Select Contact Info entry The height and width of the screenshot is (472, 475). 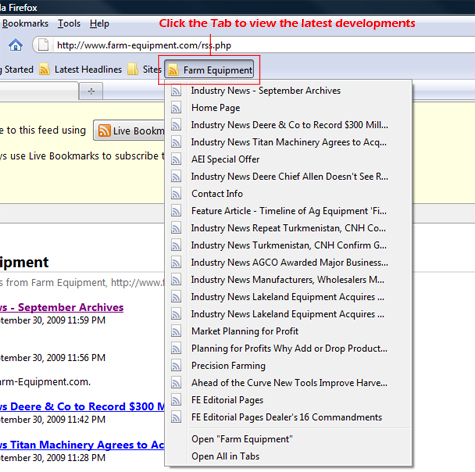coord(289,194)
